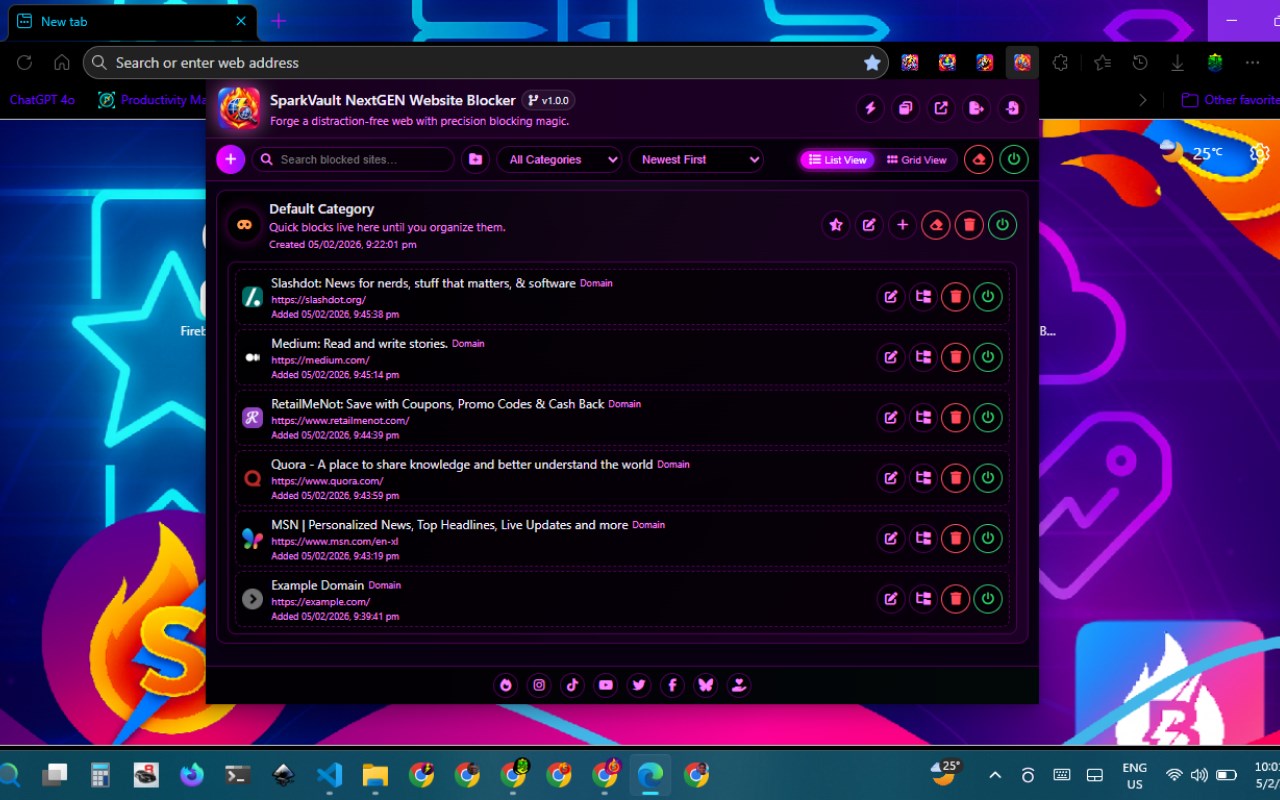Click the star icon for Default Category
The width and height of the screenshot is (1280, 800).
(836, 225)
